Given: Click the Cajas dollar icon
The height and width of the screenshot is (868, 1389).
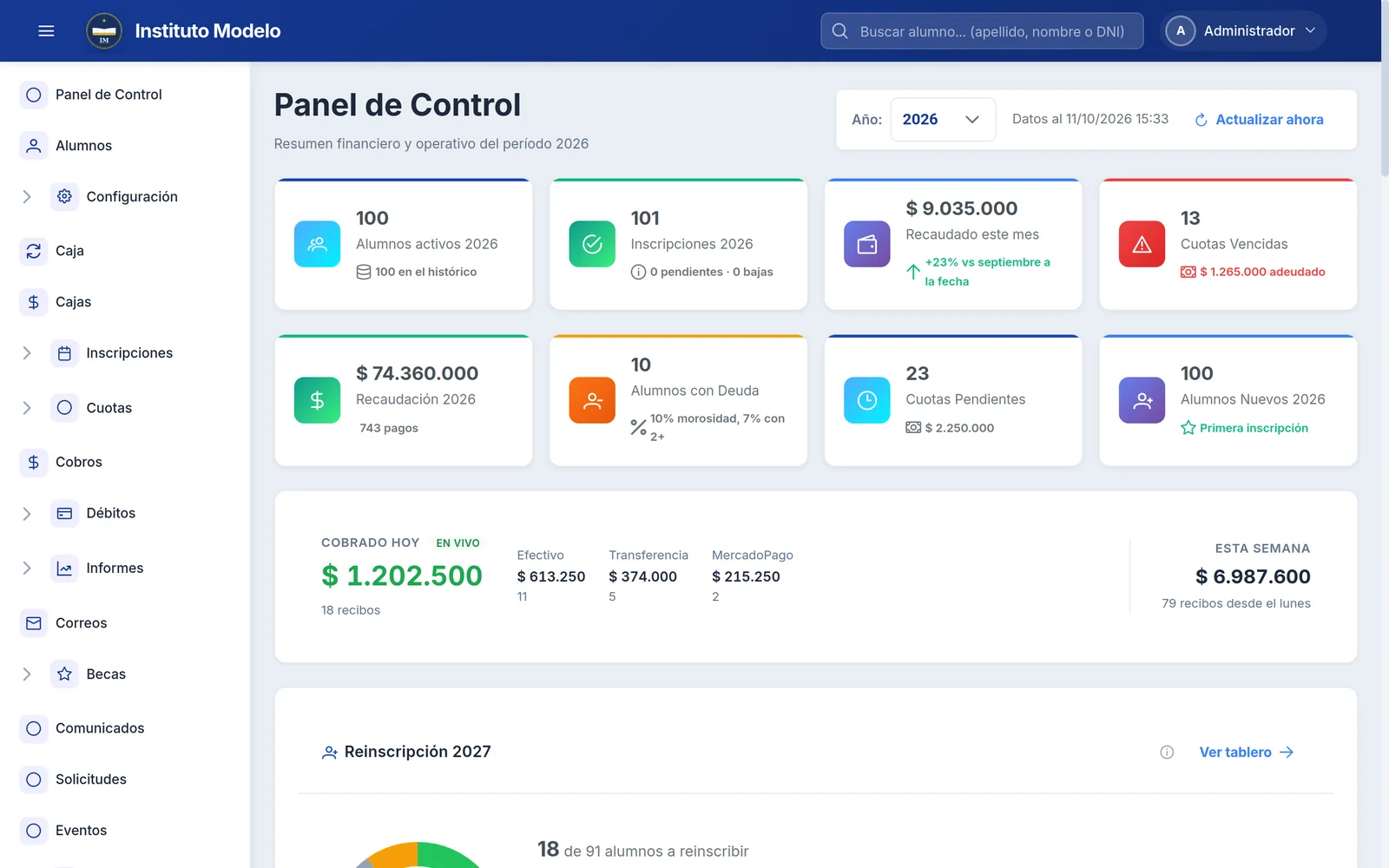Looking at the screenshot, I should pos(34,302).
